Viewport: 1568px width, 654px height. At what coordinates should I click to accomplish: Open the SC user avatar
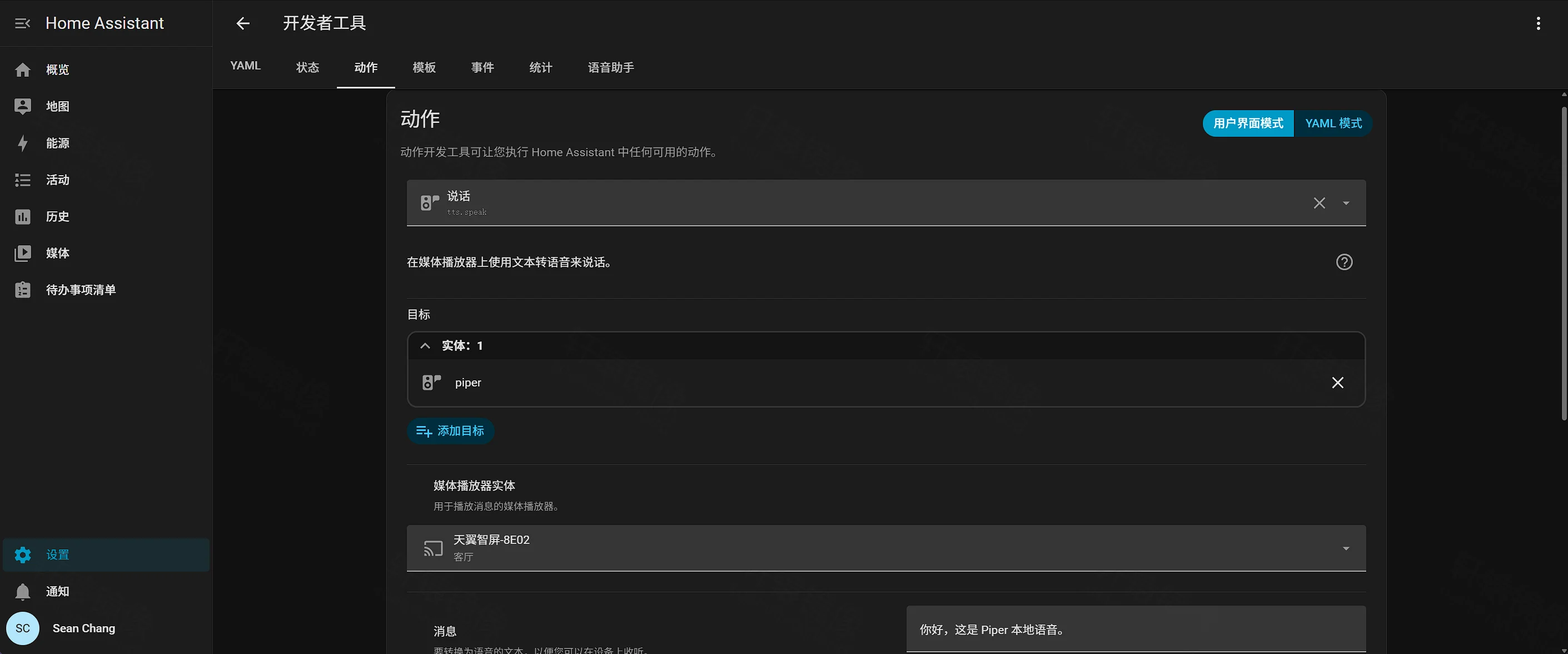[x=23, y=628]
